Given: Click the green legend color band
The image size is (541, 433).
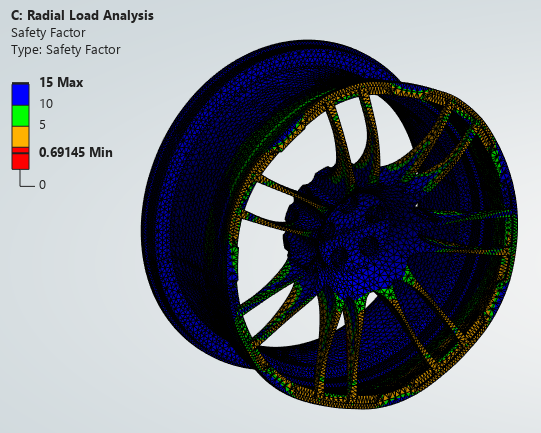Looking at the screenshot, I should coord(20,116).
